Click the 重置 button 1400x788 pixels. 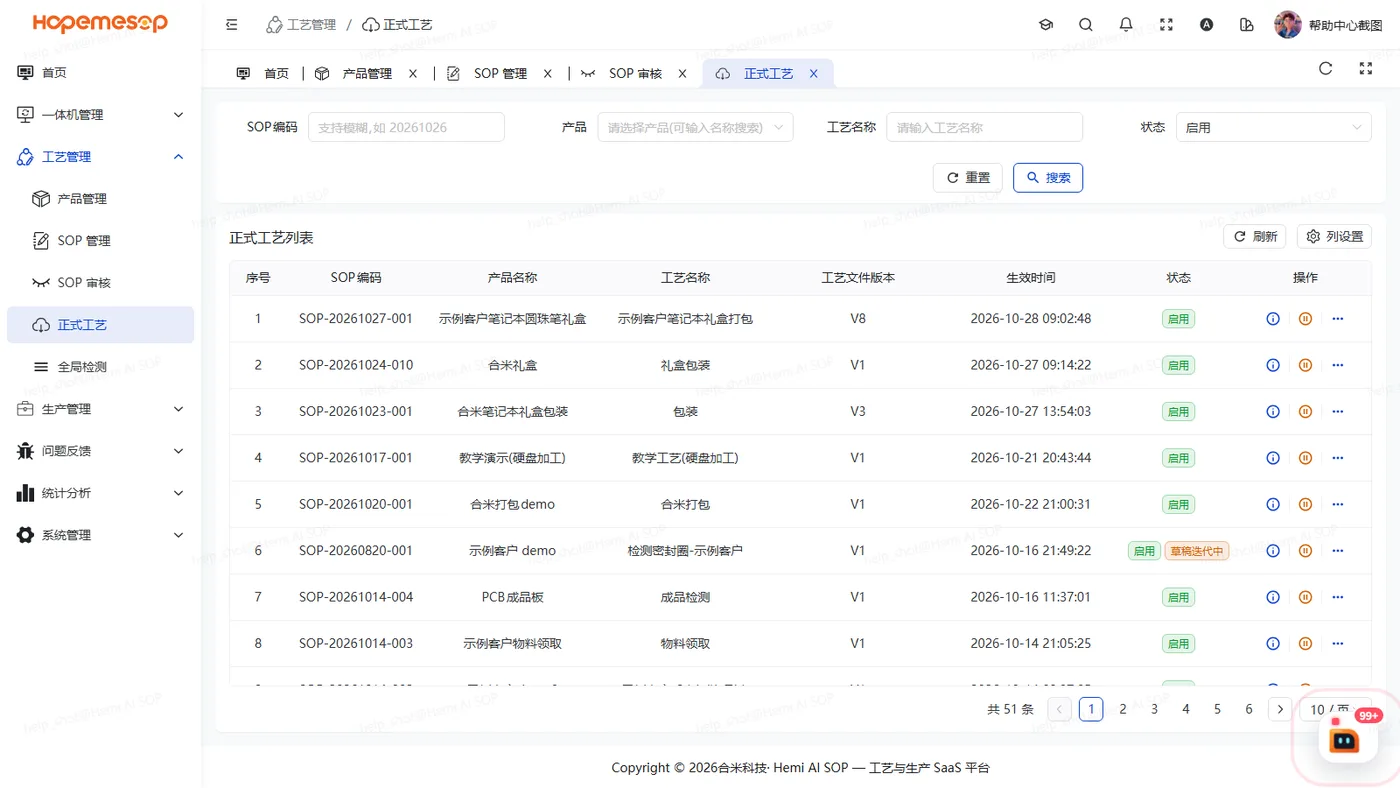(968, 178)
